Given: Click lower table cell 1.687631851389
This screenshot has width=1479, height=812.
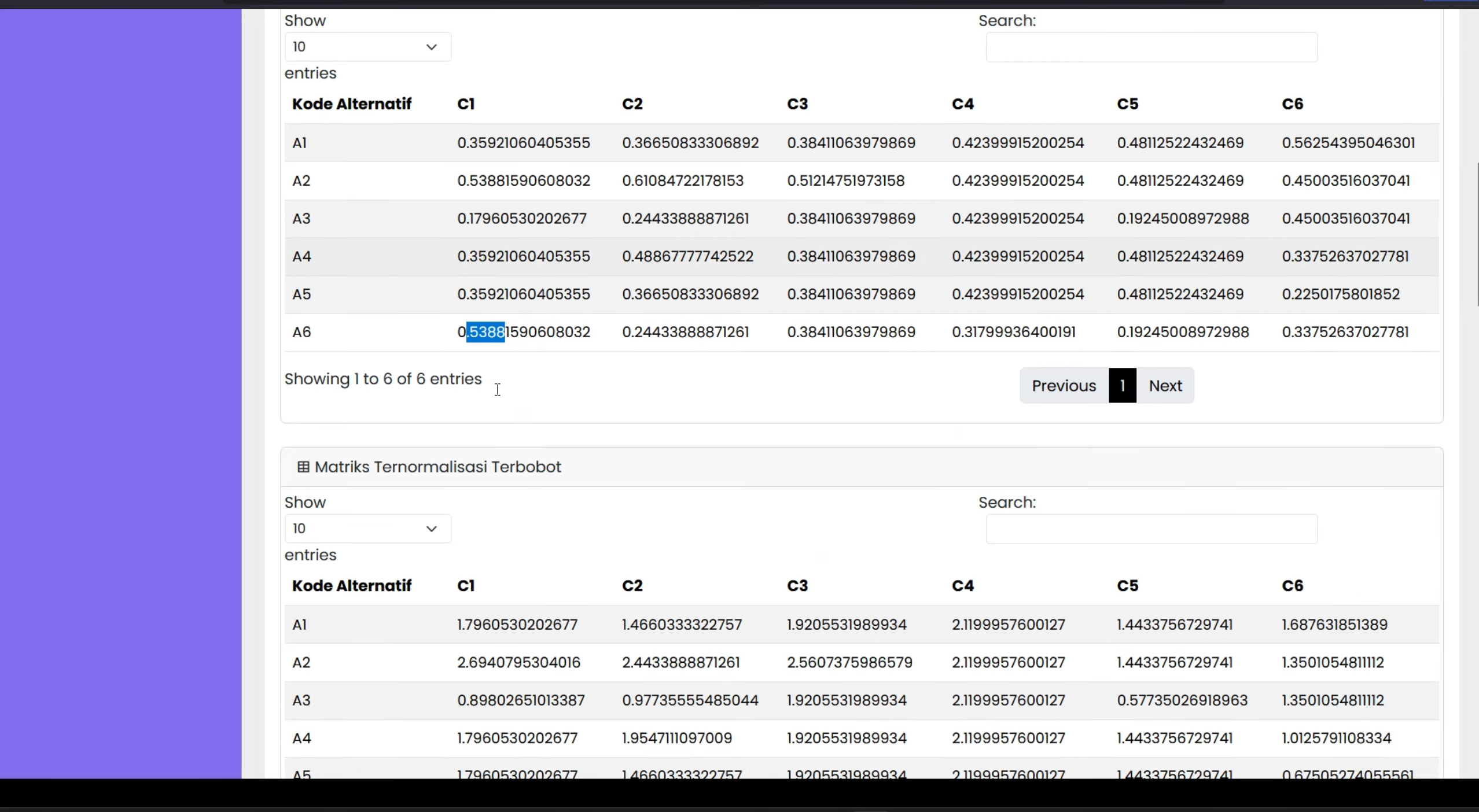Looking at the screenshot, I should point(1334,625).
